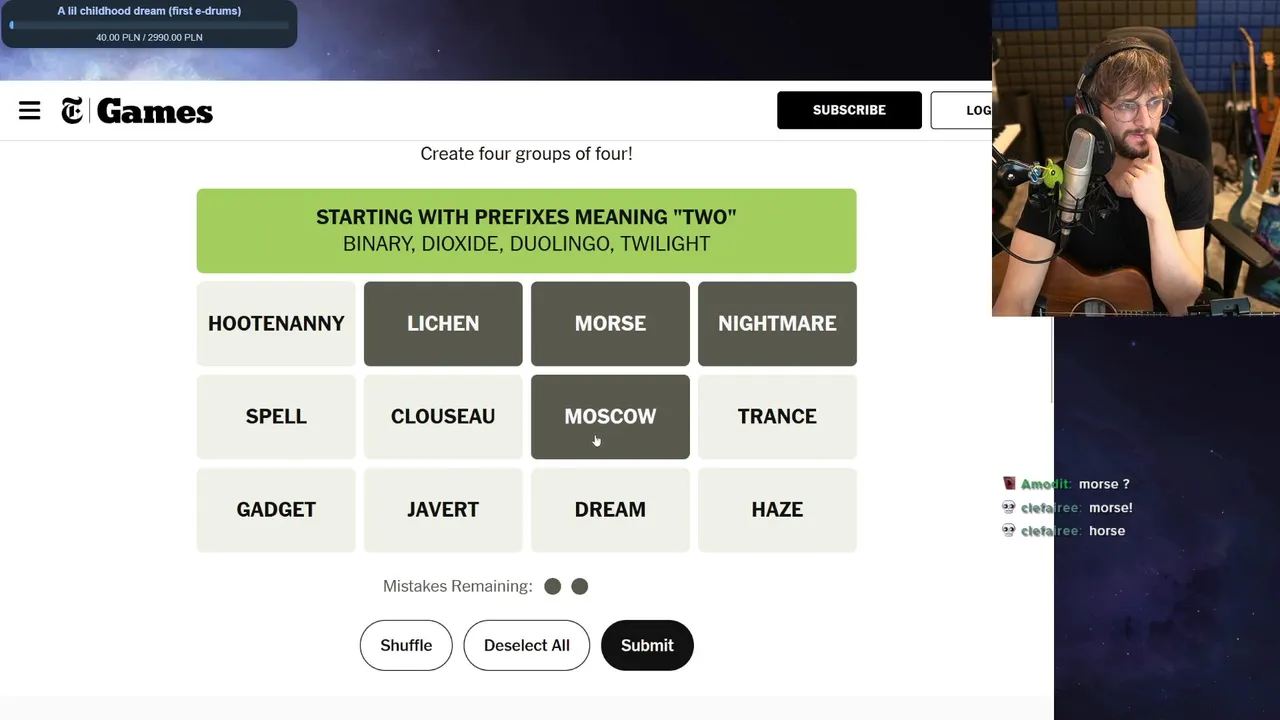Open the hamburger navigation menu

click(x=30, y=111)
